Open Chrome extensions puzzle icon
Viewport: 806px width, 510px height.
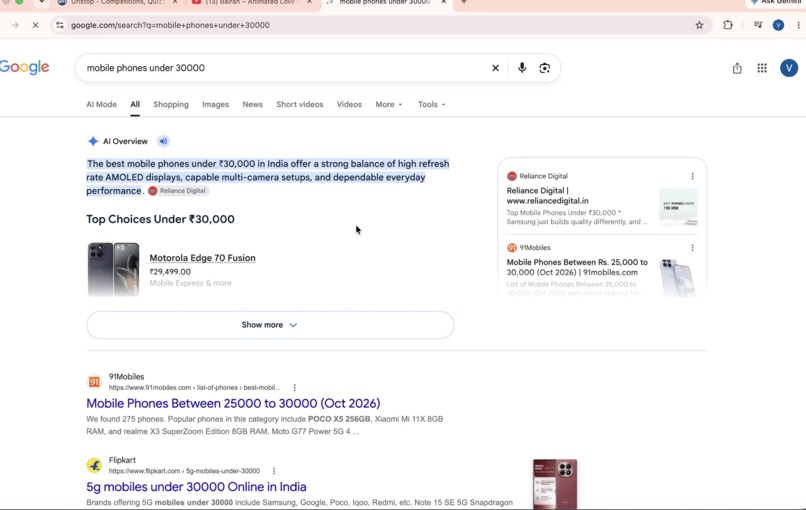click(727, 25)
